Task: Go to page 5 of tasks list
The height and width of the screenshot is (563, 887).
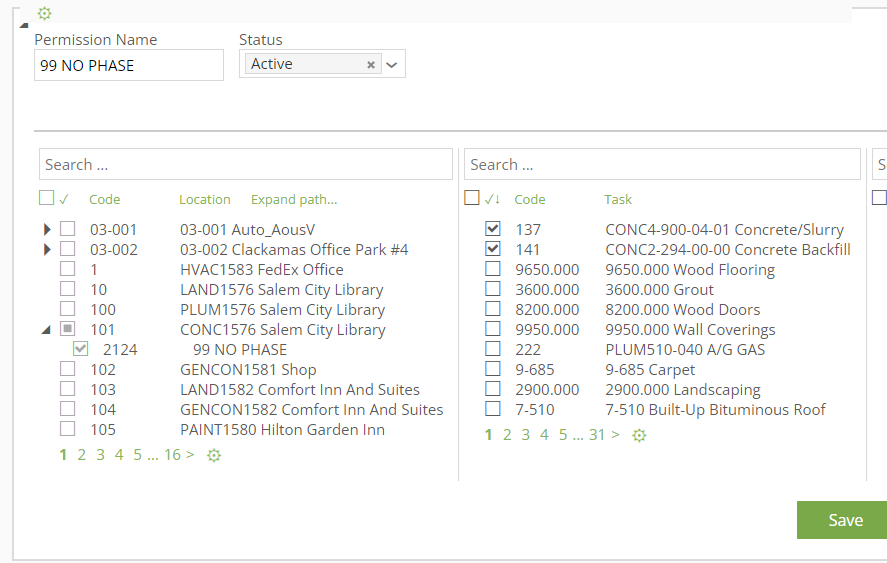Action: (x=563, y=435)
